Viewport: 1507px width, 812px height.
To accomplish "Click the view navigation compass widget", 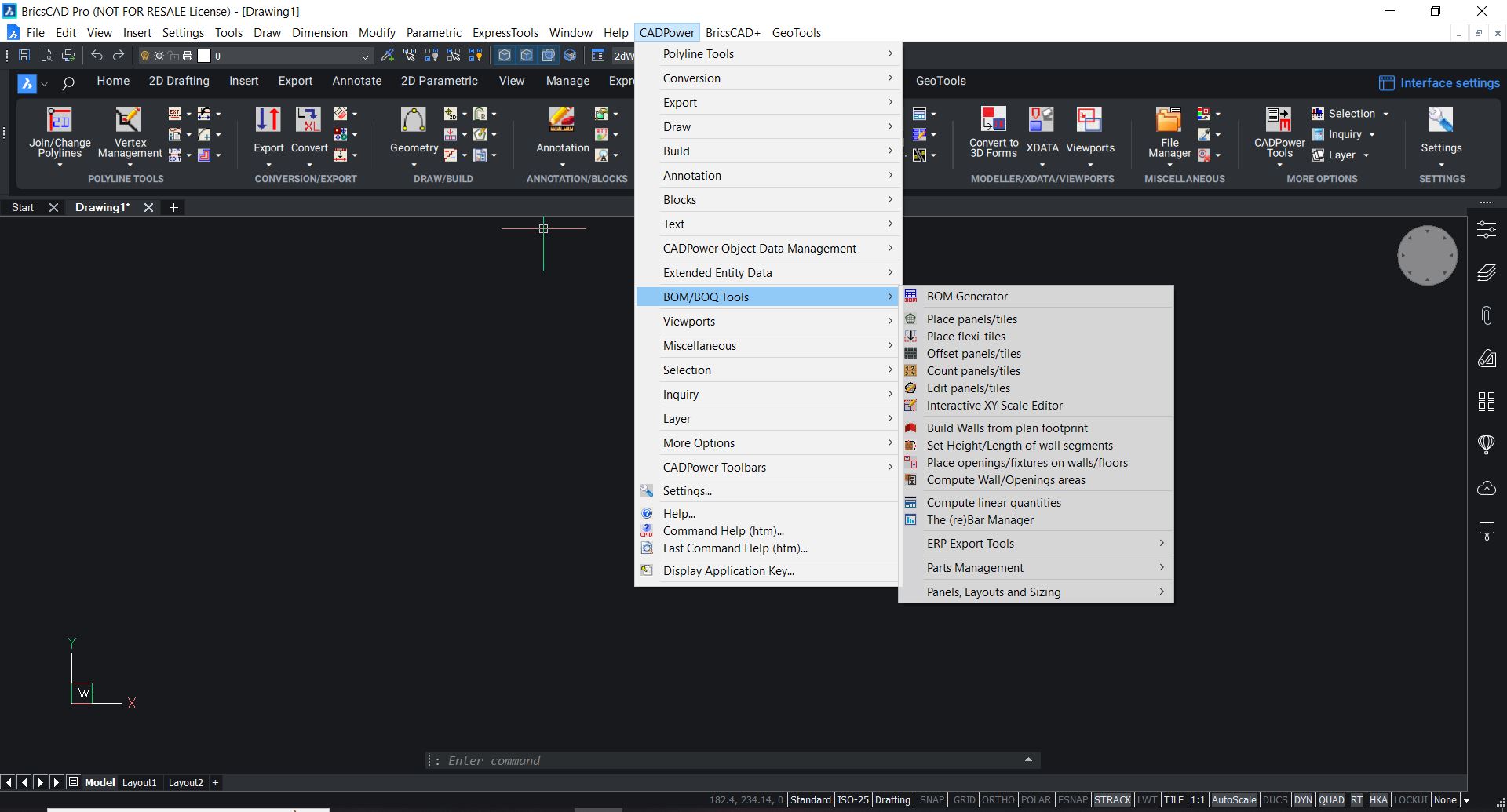I will tap(1427, 255).
